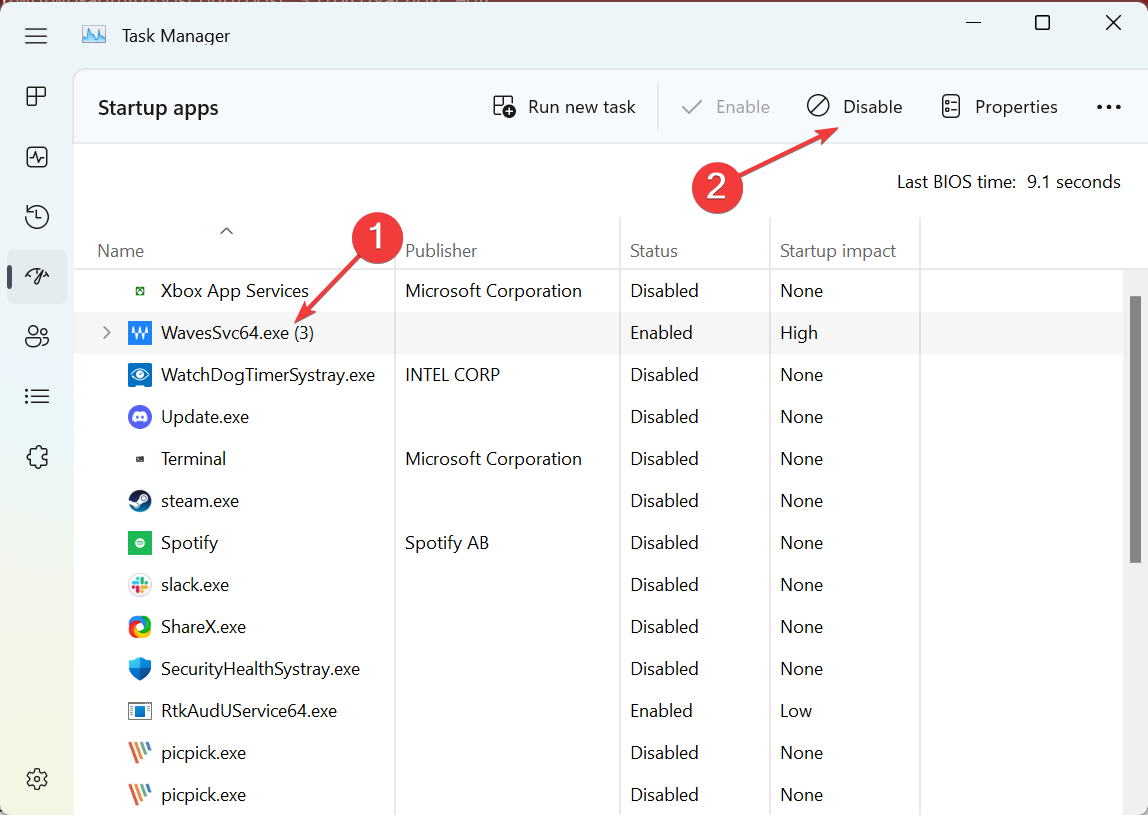Select the slack.exe entry
Screen dimensions: 1148x815
[195, 585]
